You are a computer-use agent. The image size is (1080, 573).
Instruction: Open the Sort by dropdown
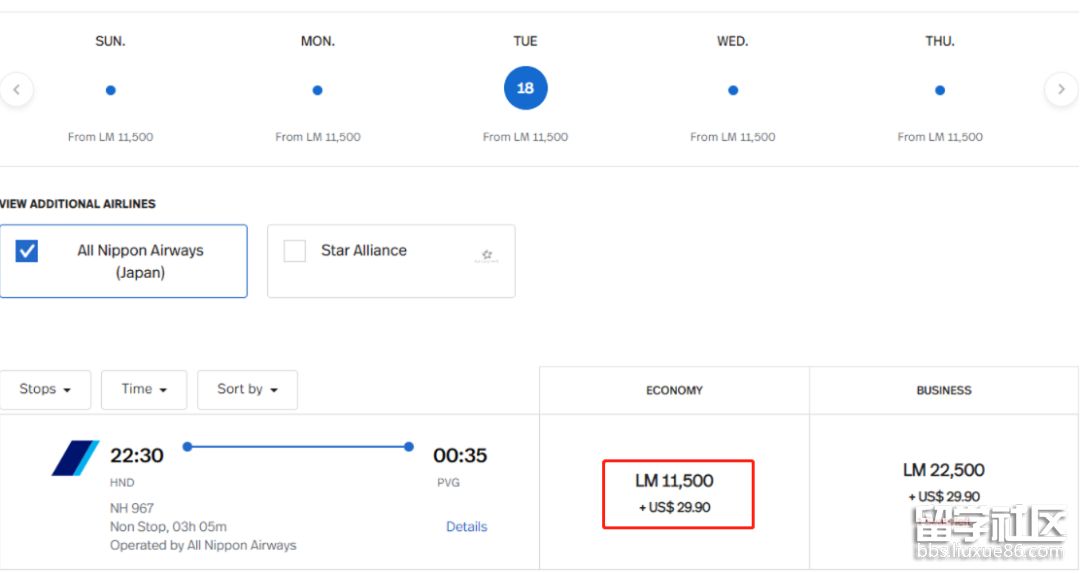(247, 390)
